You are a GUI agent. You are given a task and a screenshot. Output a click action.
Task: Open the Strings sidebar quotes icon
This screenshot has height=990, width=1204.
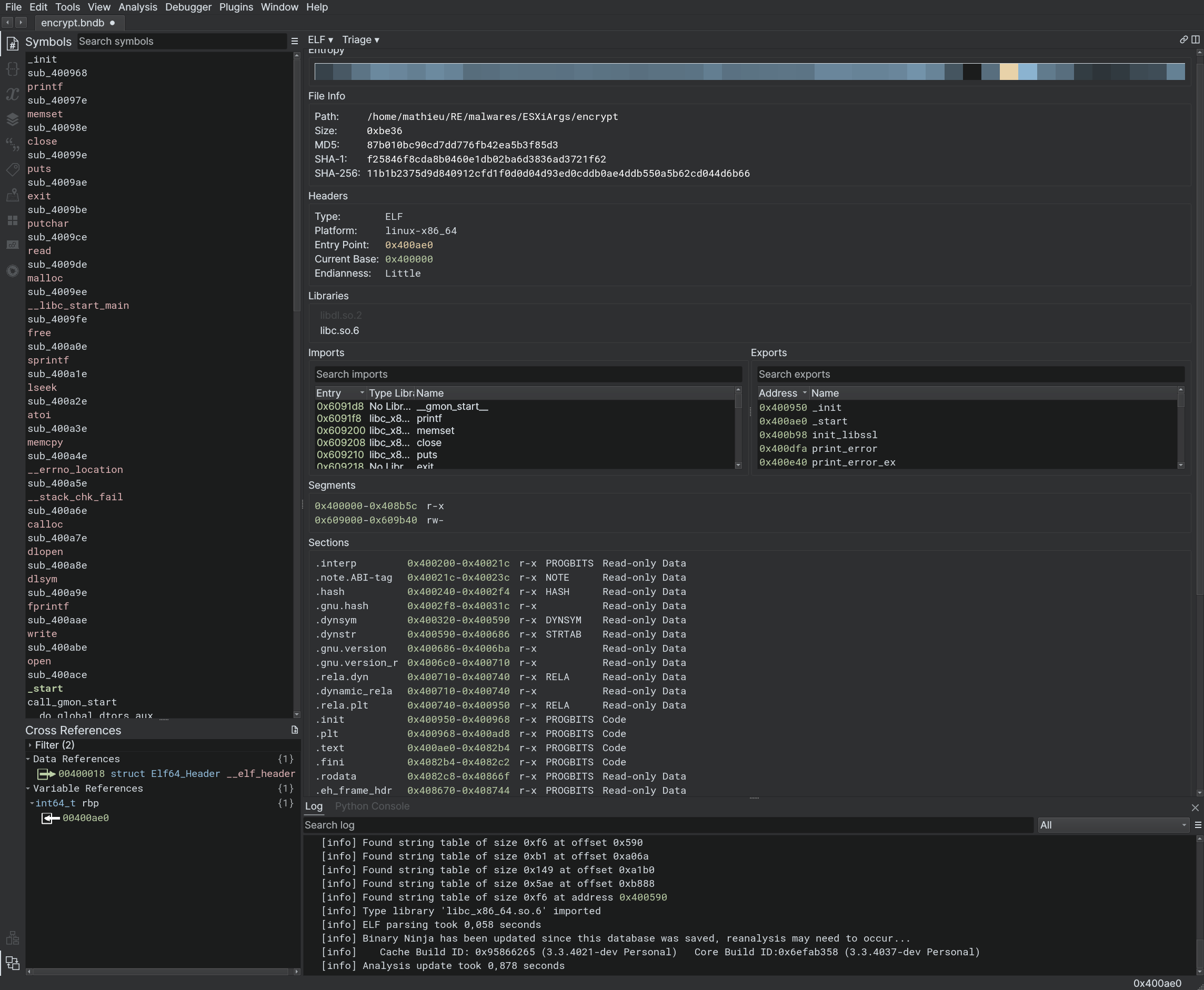[13, 144]
